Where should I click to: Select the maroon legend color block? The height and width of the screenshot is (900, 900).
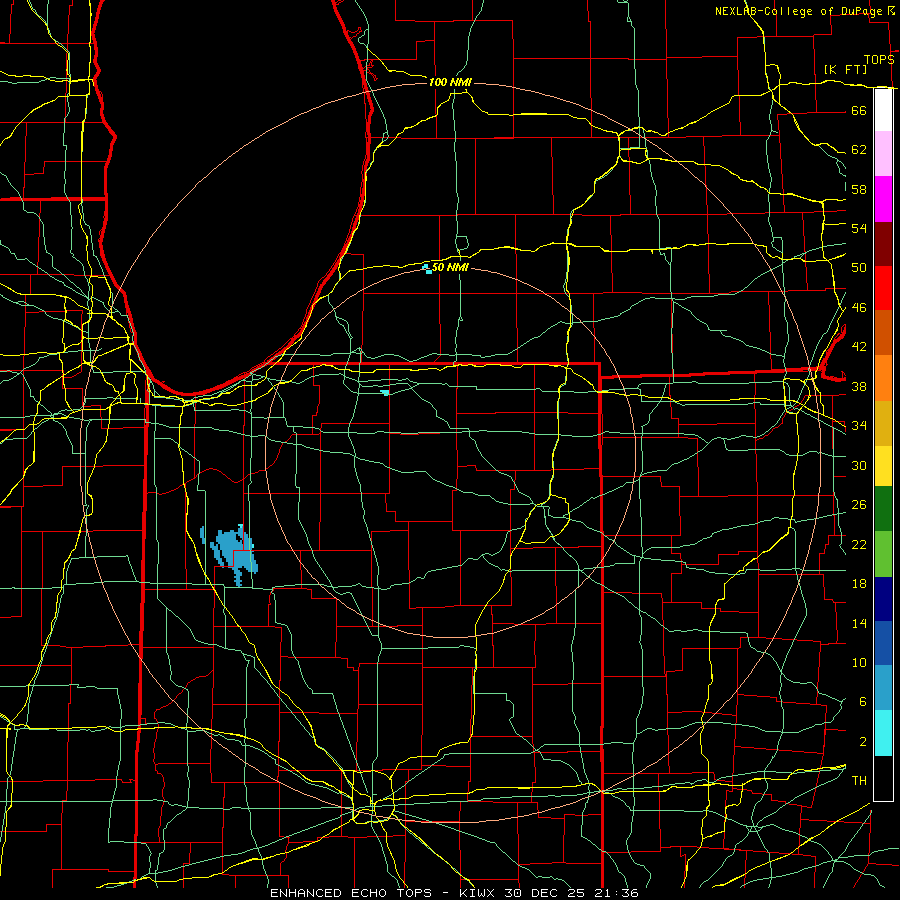883,244
